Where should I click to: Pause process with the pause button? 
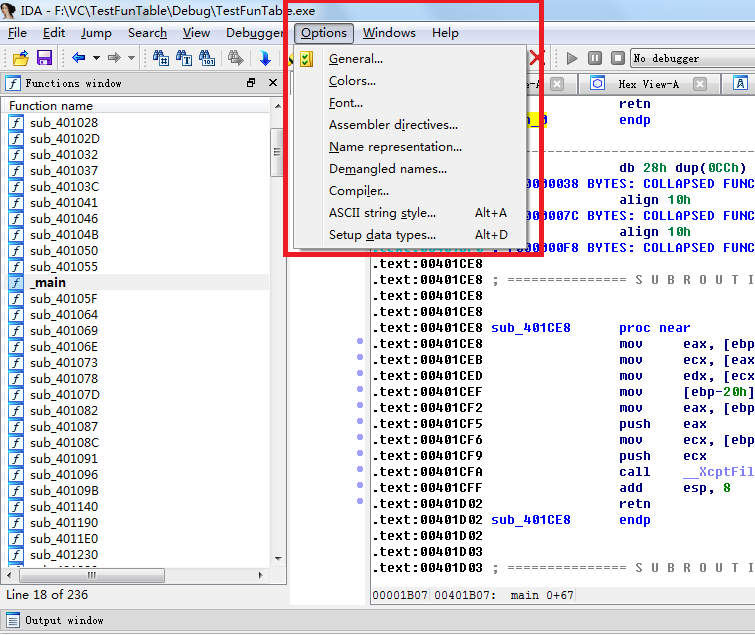(x=595, y=58)
